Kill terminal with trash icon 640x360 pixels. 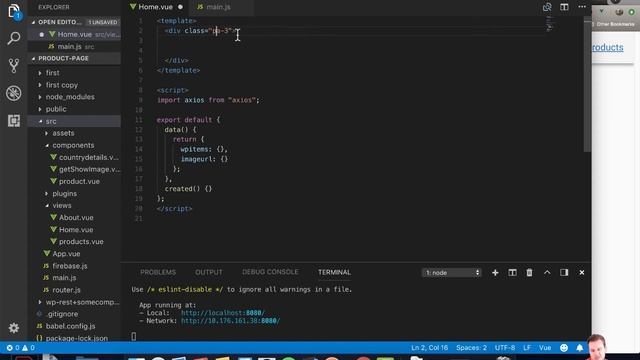tap(529, 272)
